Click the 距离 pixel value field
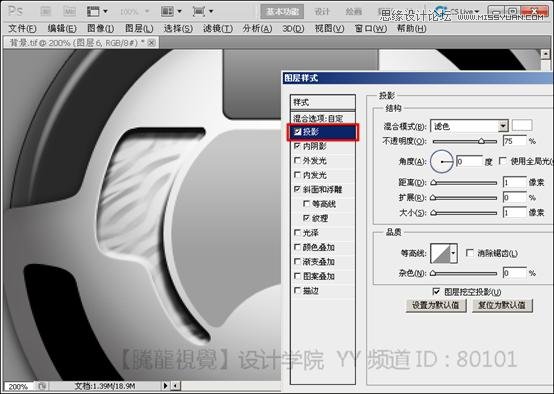This screenshot has width=554, height=394. click(x=514, y=183)
